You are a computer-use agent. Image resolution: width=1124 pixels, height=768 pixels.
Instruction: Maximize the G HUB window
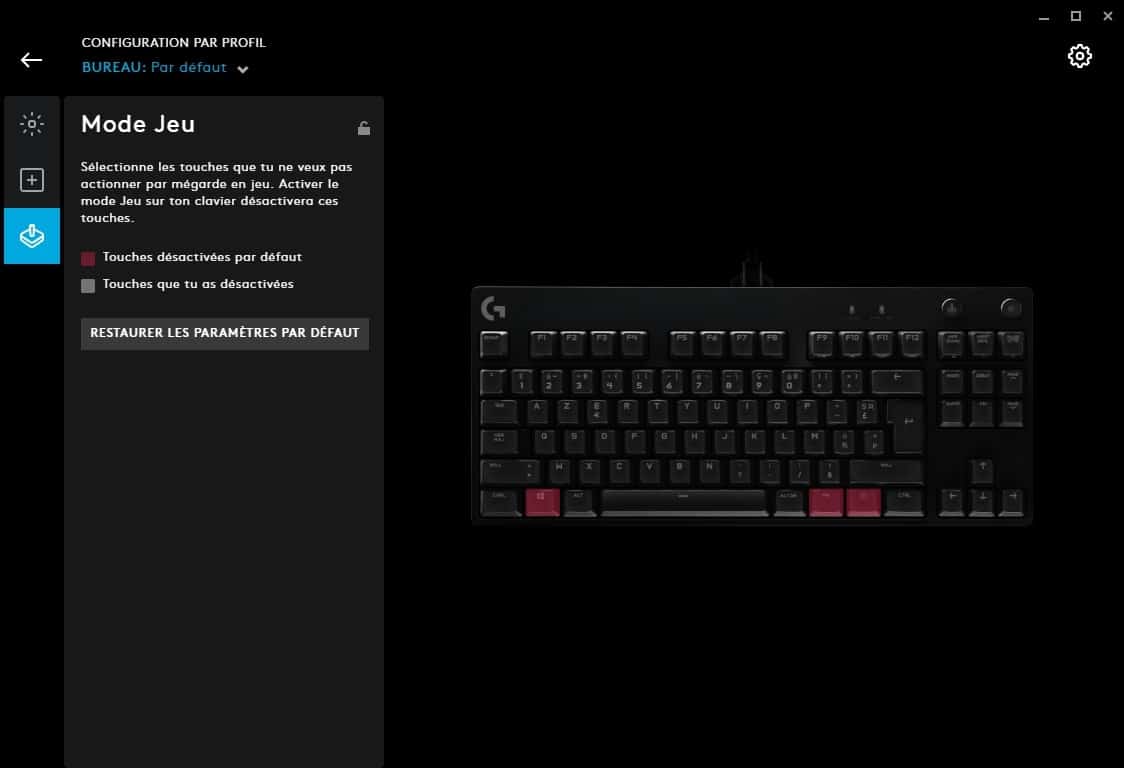pos(1075,16)
